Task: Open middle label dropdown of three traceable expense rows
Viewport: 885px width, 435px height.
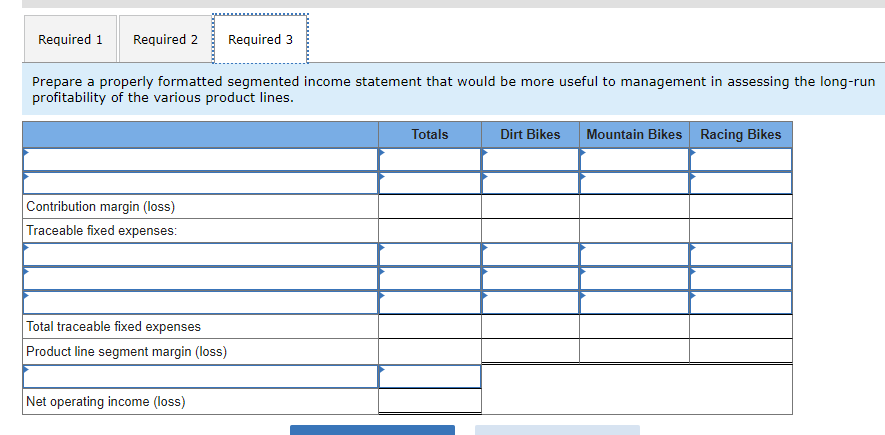Action: pyautogui.click(x=200, y=279)
